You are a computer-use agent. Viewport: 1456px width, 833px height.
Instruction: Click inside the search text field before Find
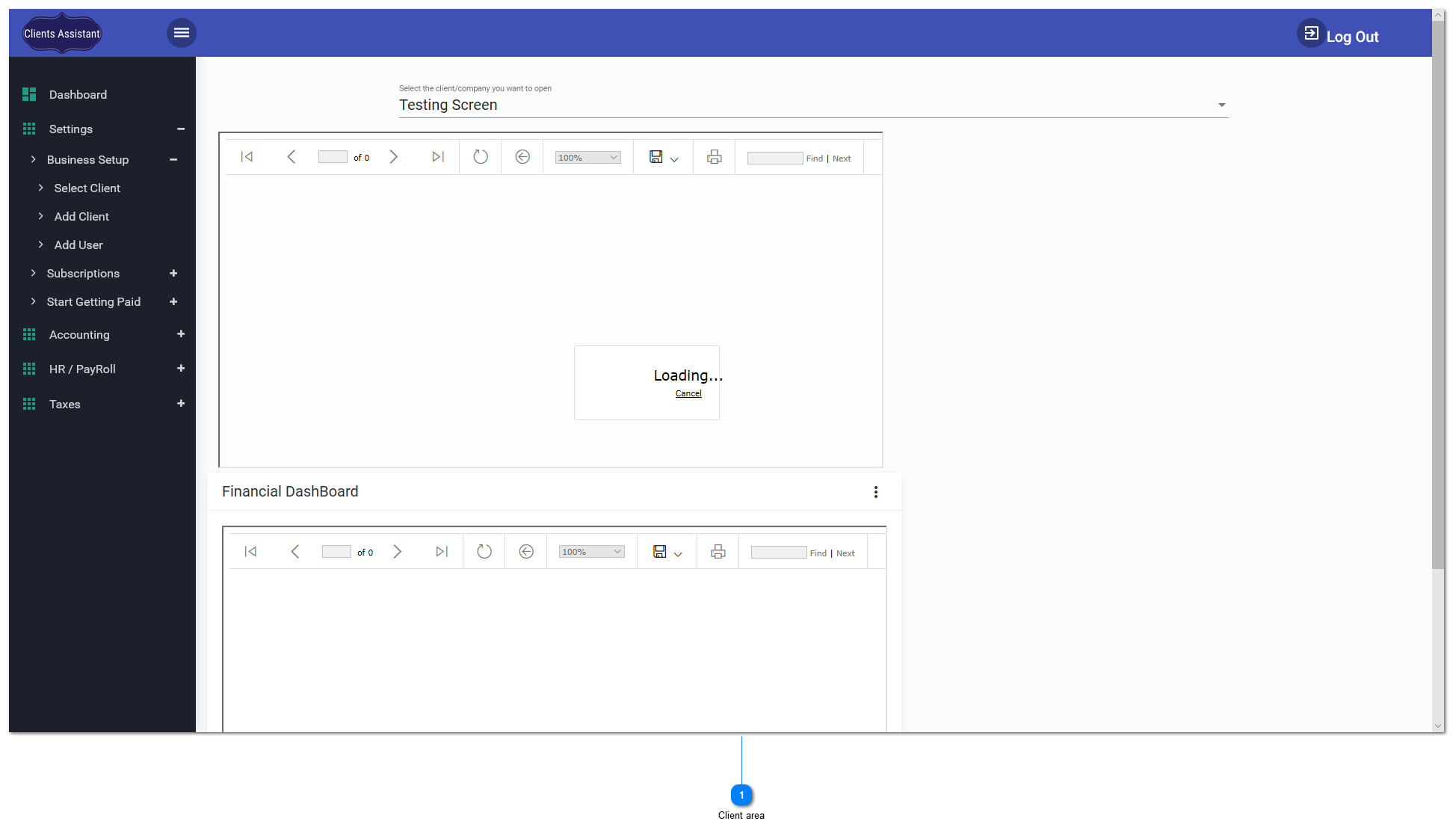(x=774, y=157)
